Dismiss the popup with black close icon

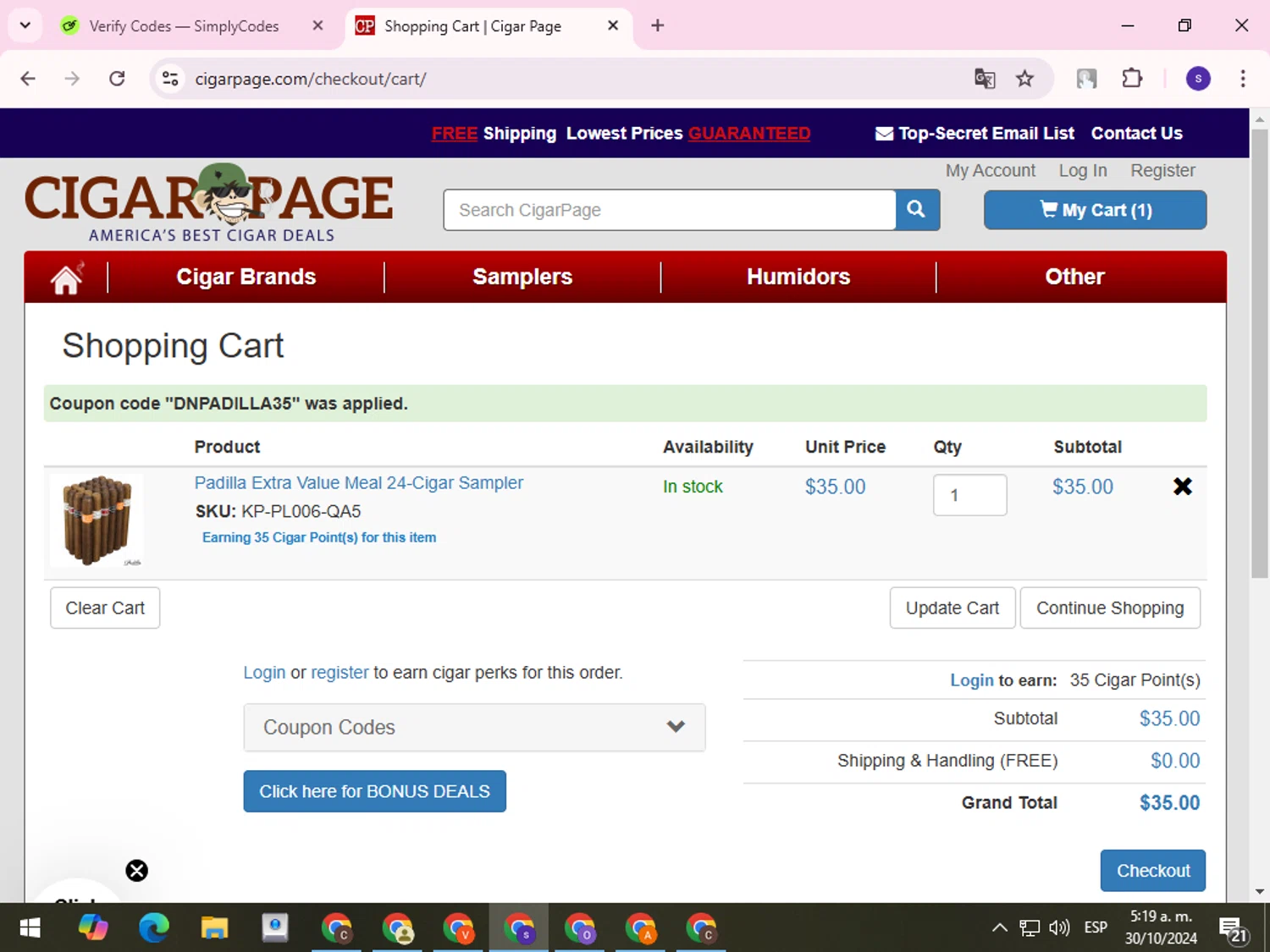[x=137, y=871]
